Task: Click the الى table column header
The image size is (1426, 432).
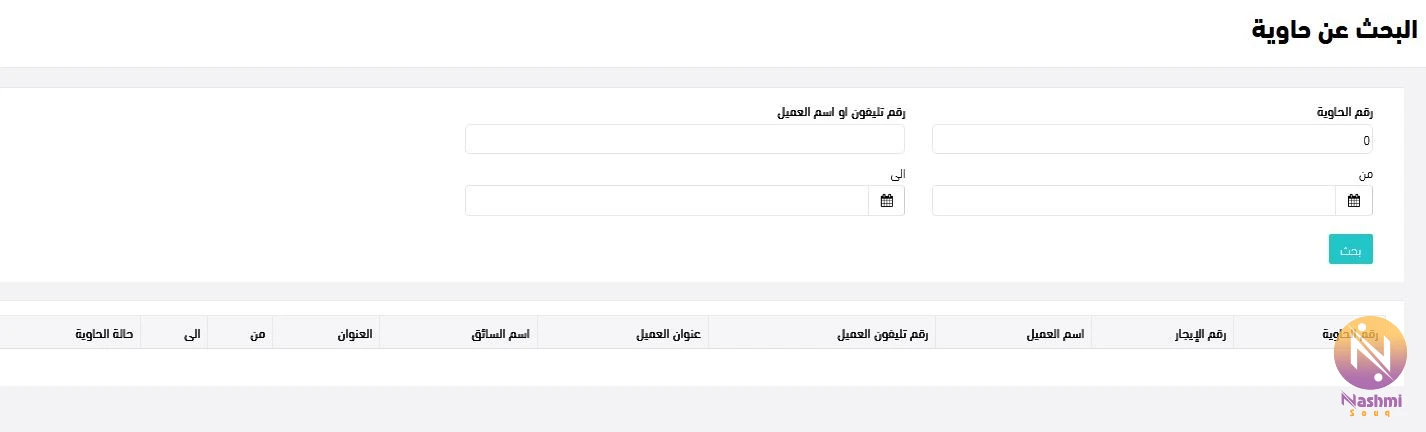Action: 173,333
